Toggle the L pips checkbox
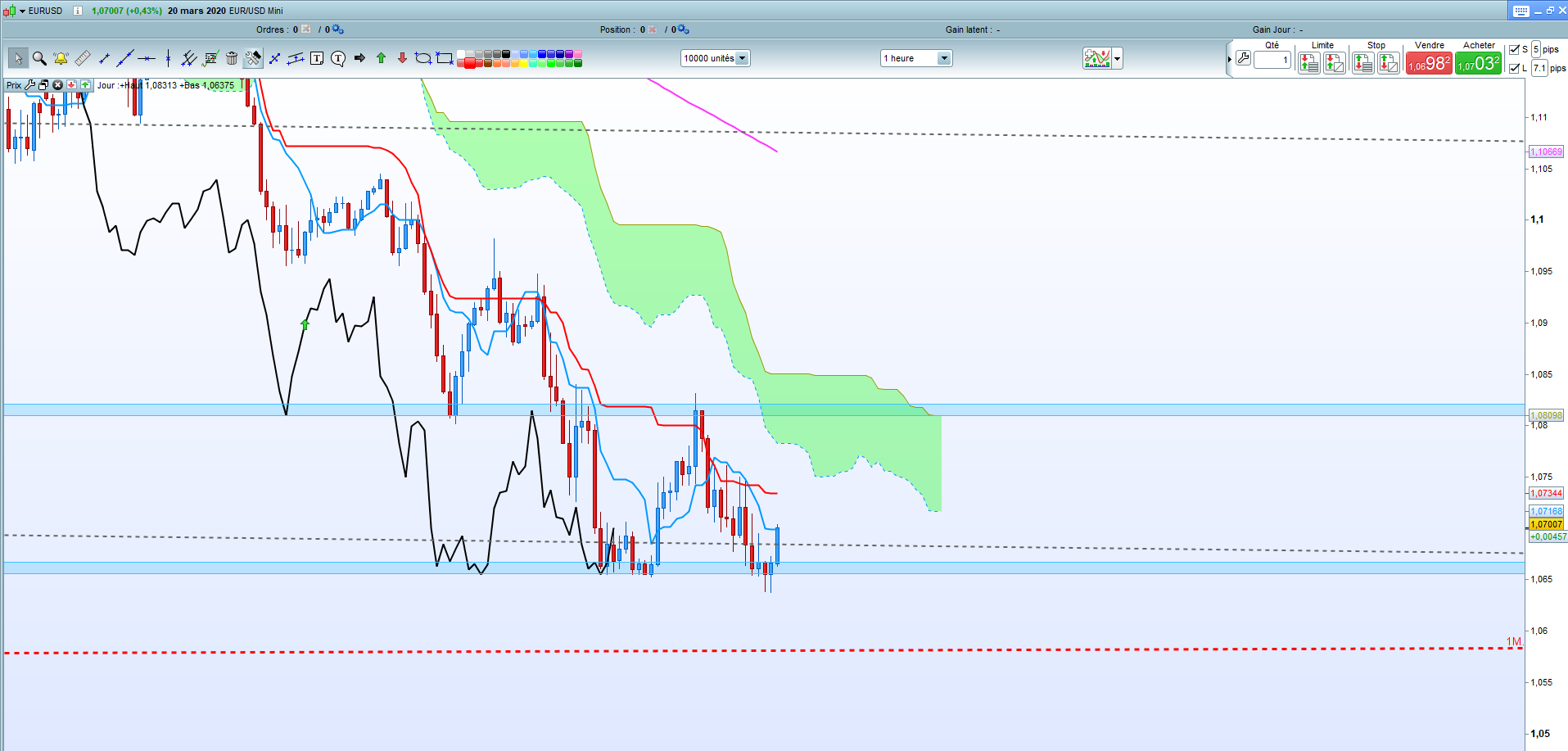The height and width of the screenshot is (751, 1568). tap(1514, 68)
